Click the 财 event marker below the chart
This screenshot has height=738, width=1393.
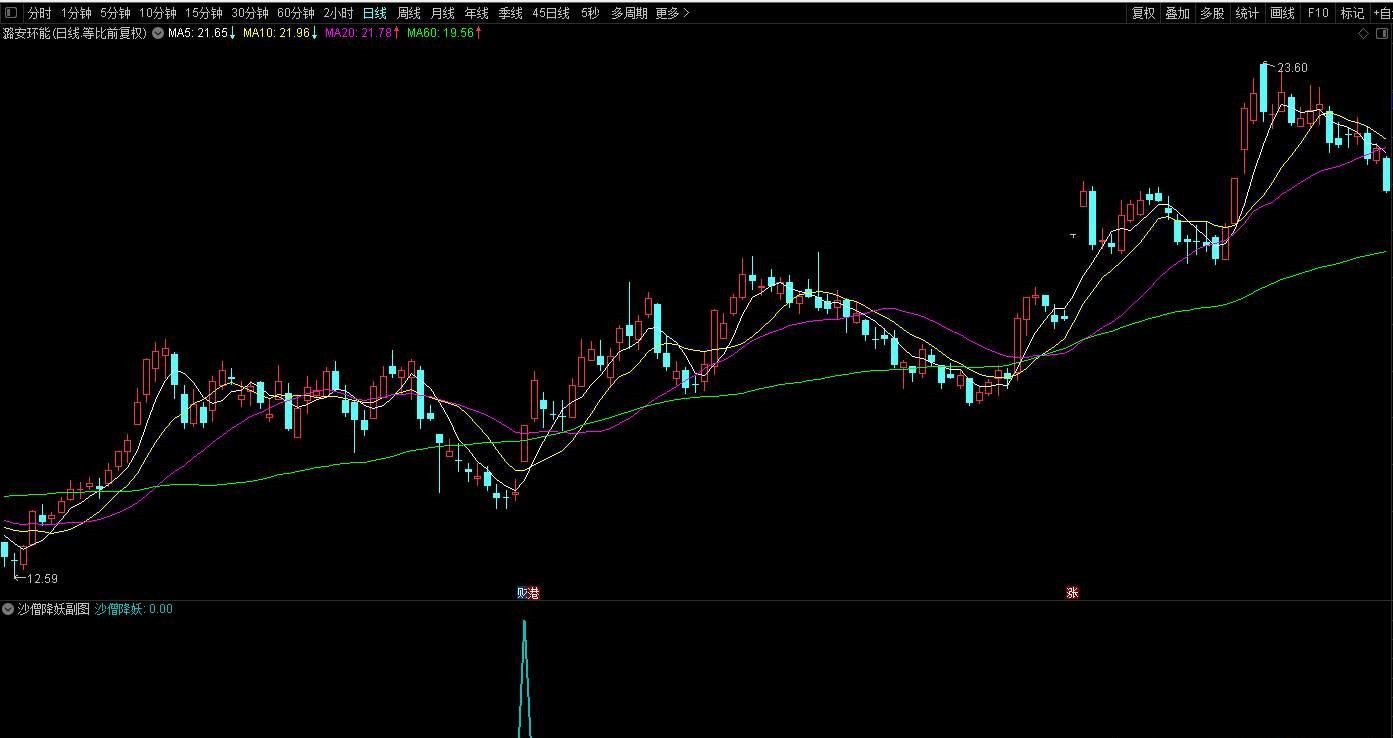[x=522, y=592]
